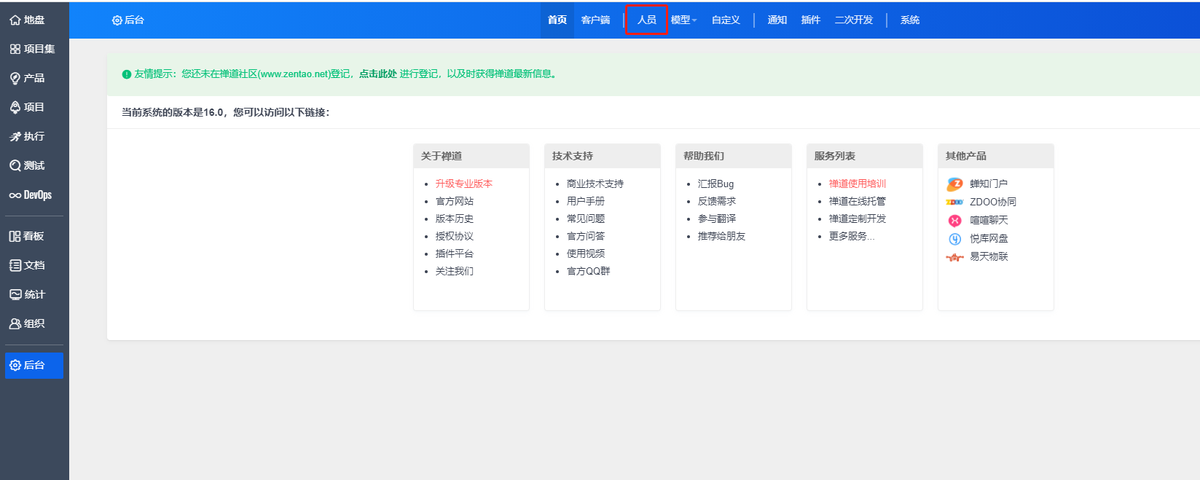This screenshot has height=480, width=1200.
Task: Click 点击此处 registration link
Action: (x=378, y=74)
